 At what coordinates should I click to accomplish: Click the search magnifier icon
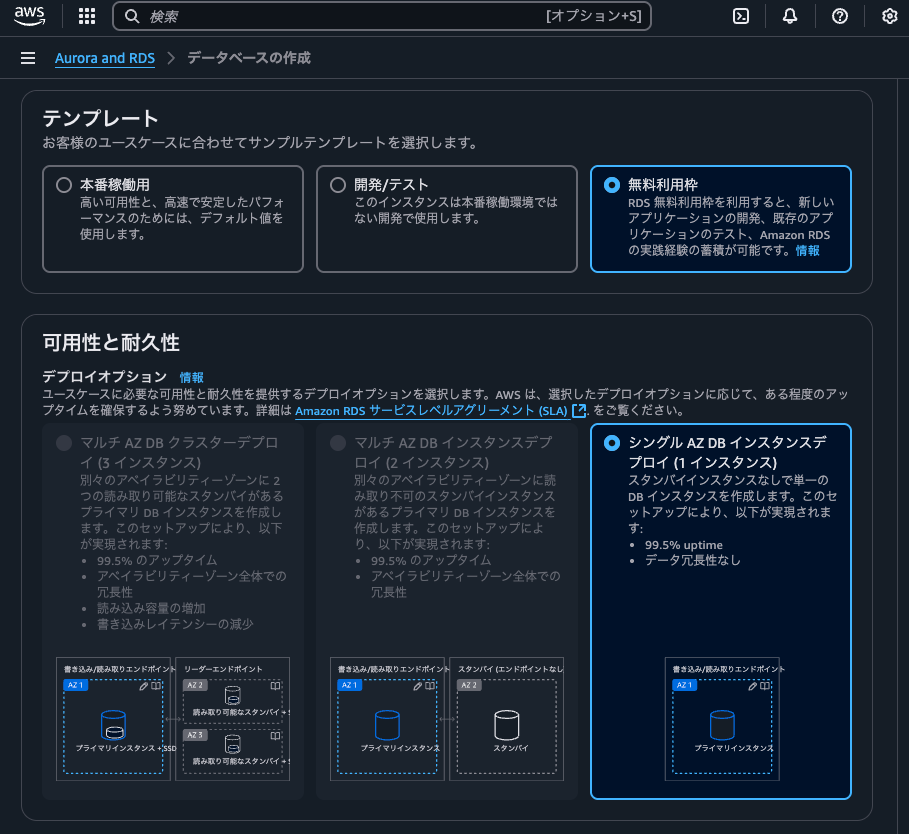coord(132,16)
